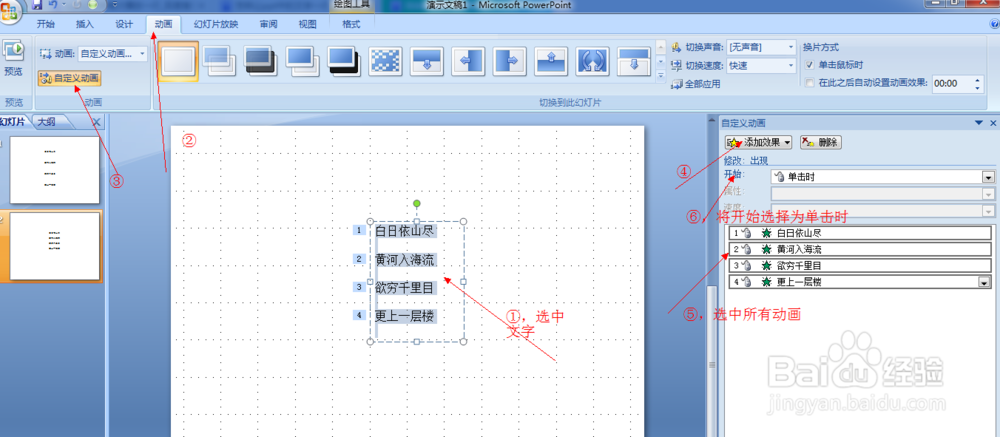Viewport: 1000px width, 437px height.
Task: Apply the wipe down transition
Action: (427, 61)
